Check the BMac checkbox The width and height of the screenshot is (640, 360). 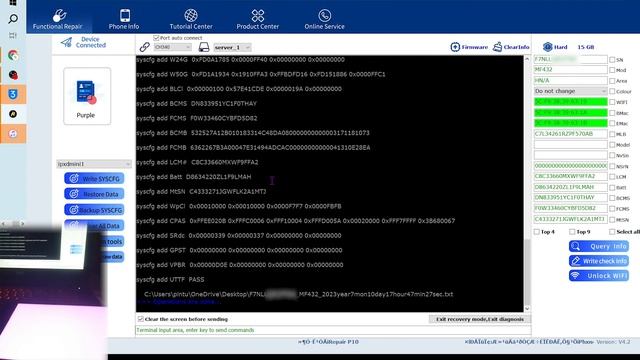coord(612,113)
